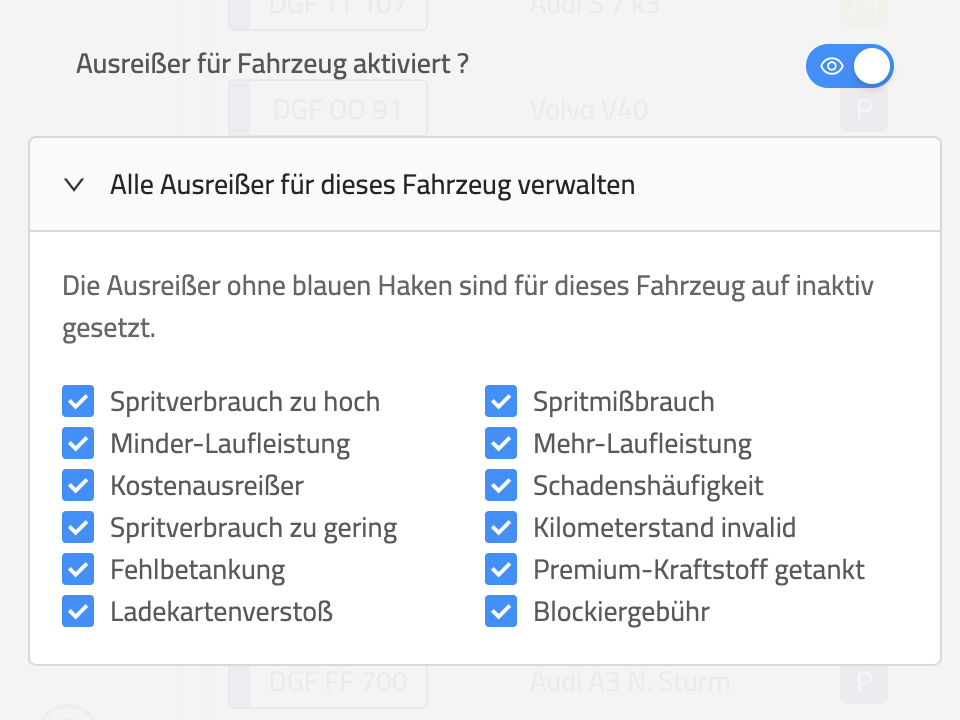Uncheck Kilometerstand invalid checkbox
The width and height of the screenshot is (960, 720).
tap(501, 527)
